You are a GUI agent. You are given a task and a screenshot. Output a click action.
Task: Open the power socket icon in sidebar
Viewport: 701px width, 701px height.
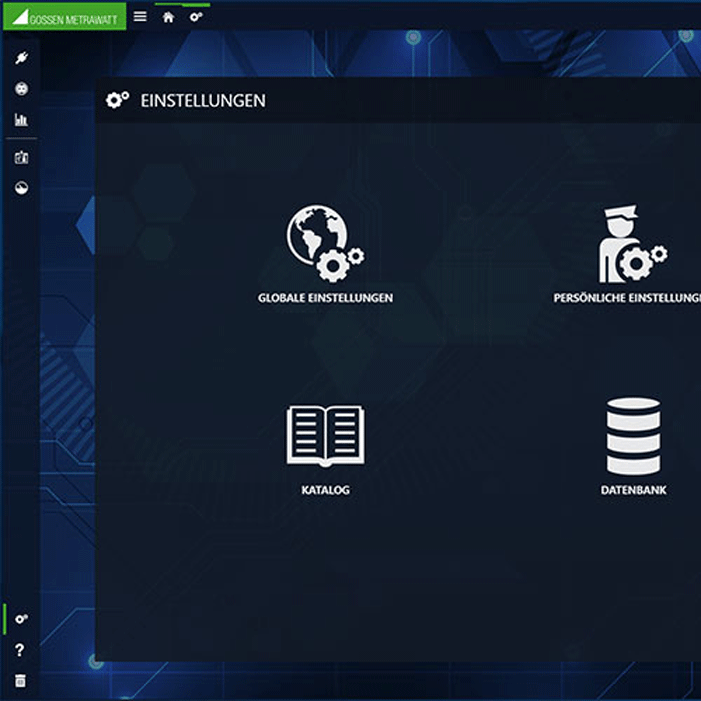pyautogui.click(x=21, y=89)
